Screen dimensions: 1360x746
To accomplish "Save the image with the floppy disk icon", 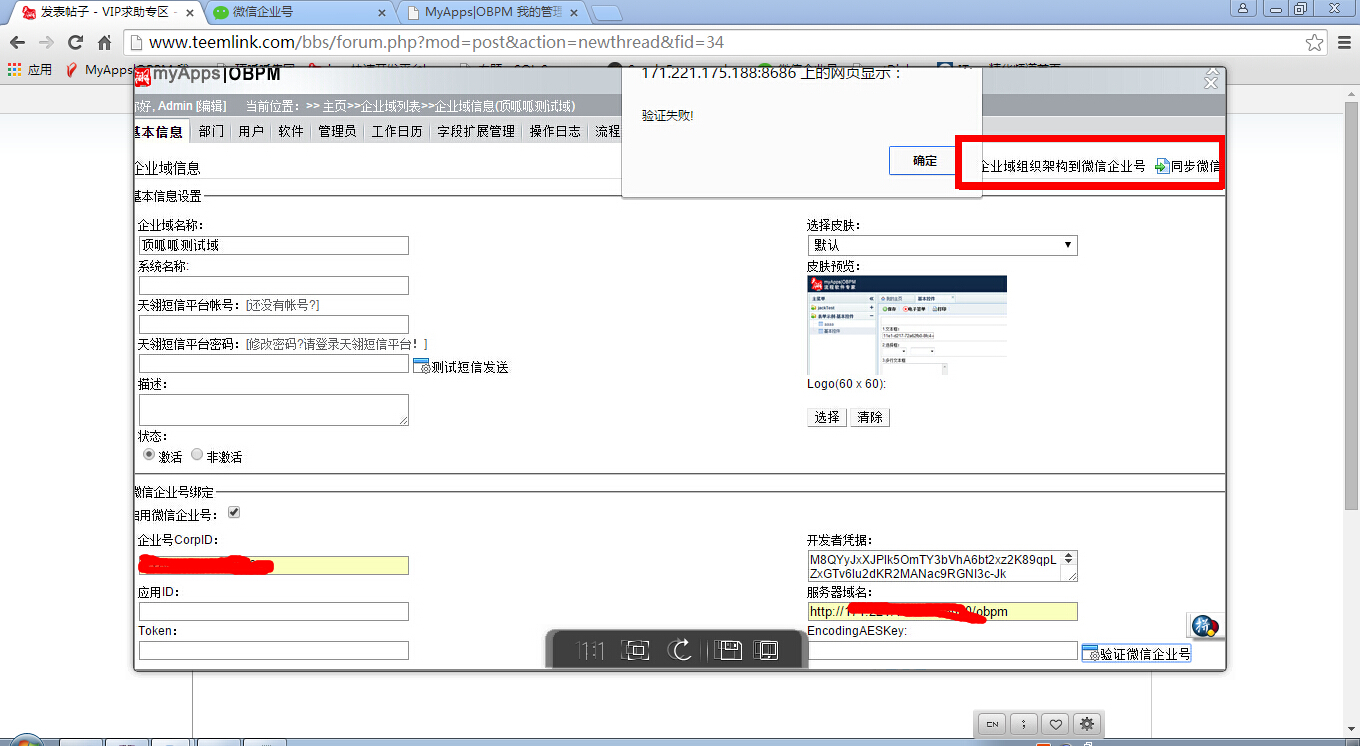I will [730, 651].
